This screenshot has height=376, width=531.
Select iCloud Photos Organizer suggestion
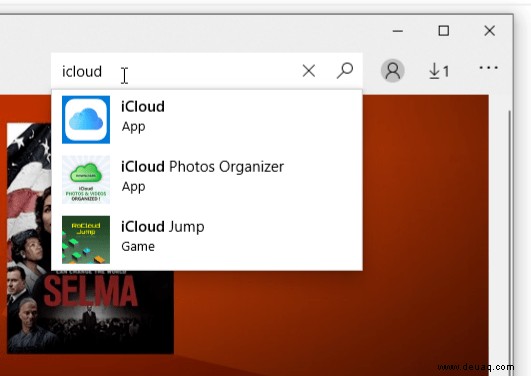point(207,180)
